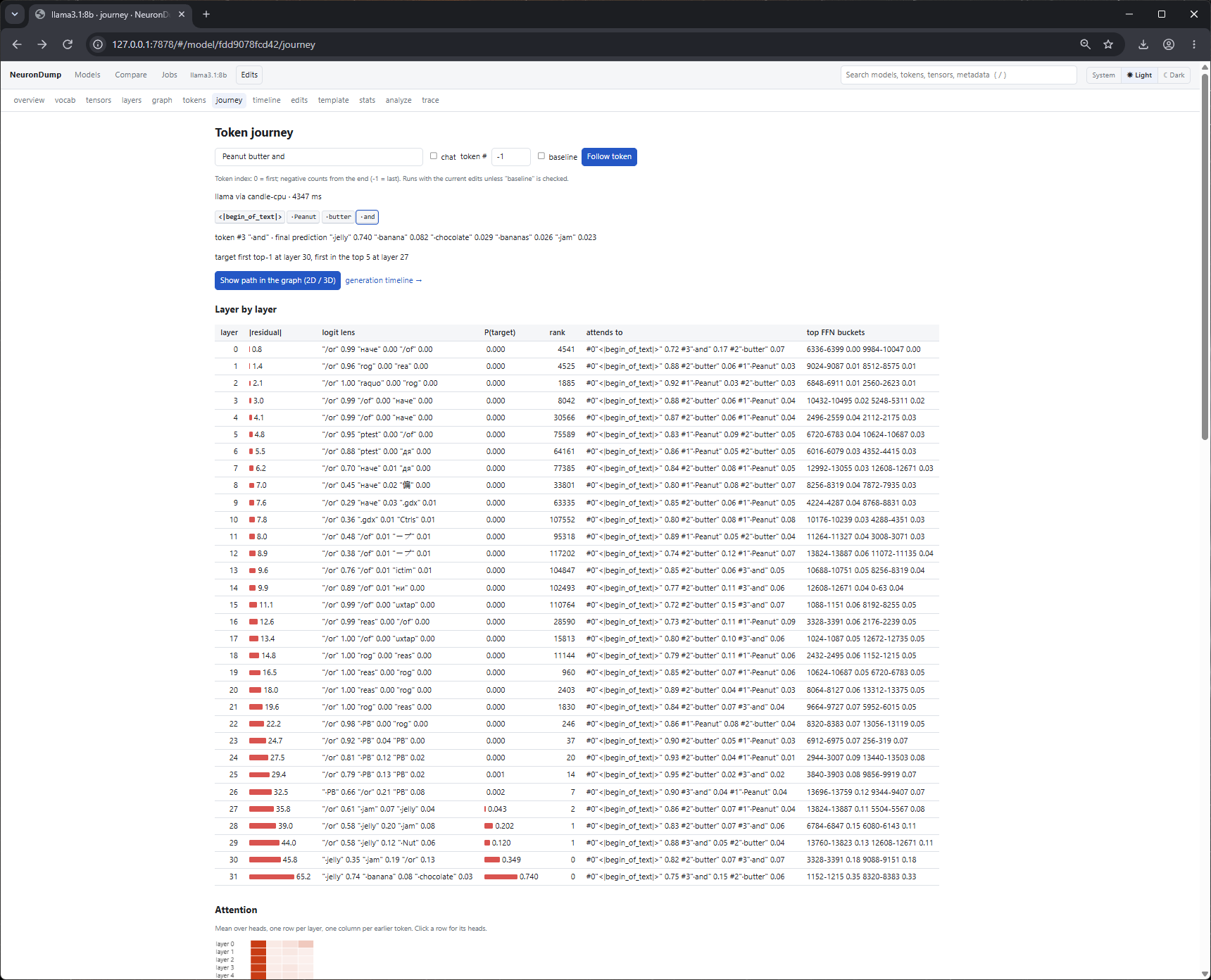Viewport: 1211px width, 980px height.
Task: Open the Jobs nav item
Action: (x=169, y=75)
